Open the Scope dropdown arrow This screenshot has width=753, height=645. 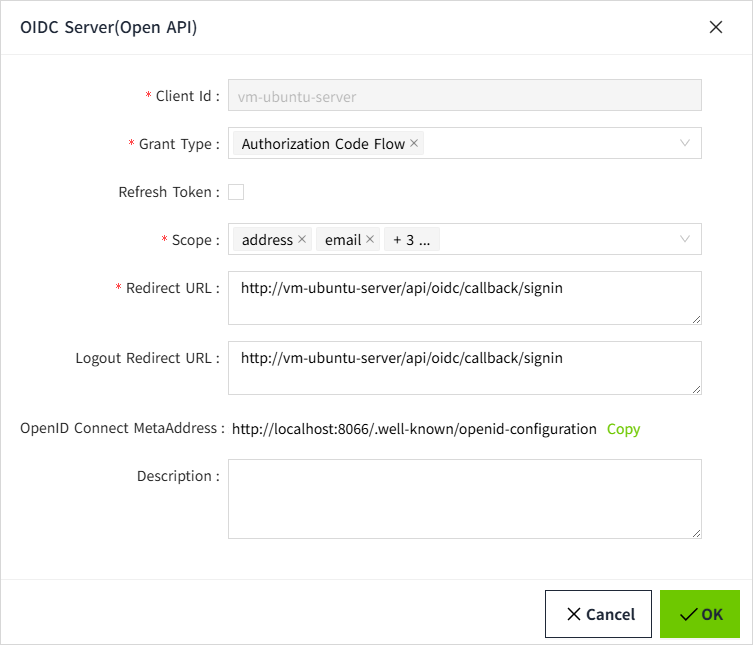coord(685,239)
